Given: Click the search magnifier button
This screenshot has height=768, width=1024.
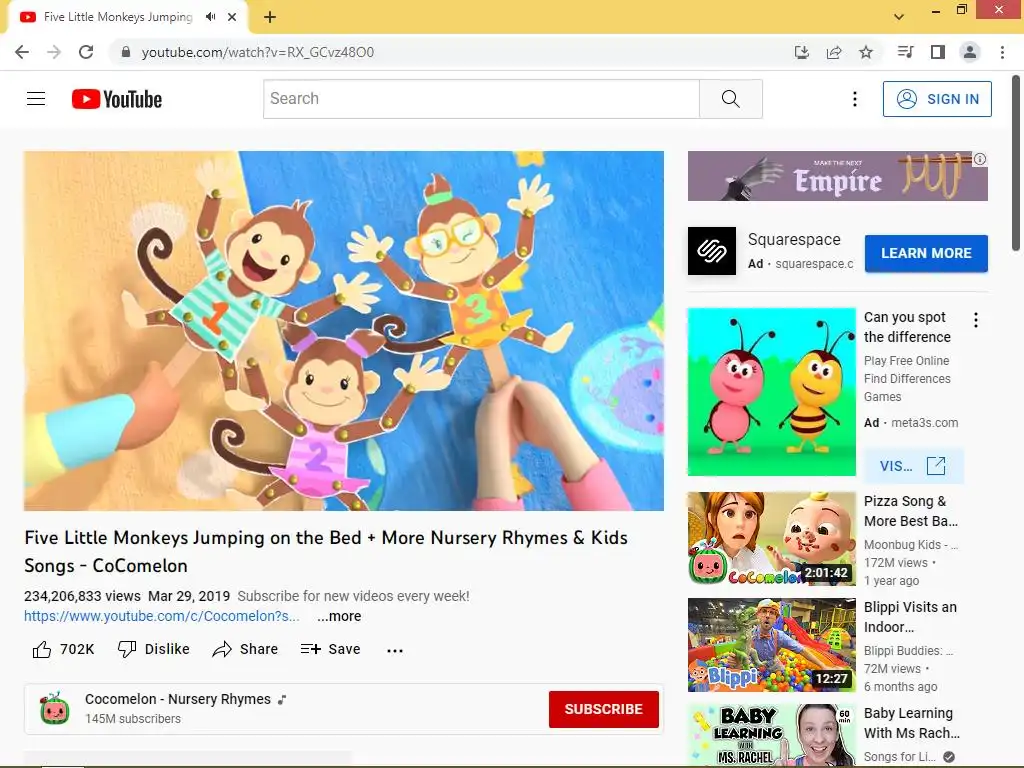Looking at the screenshot, I should click(x=730, y=99).
